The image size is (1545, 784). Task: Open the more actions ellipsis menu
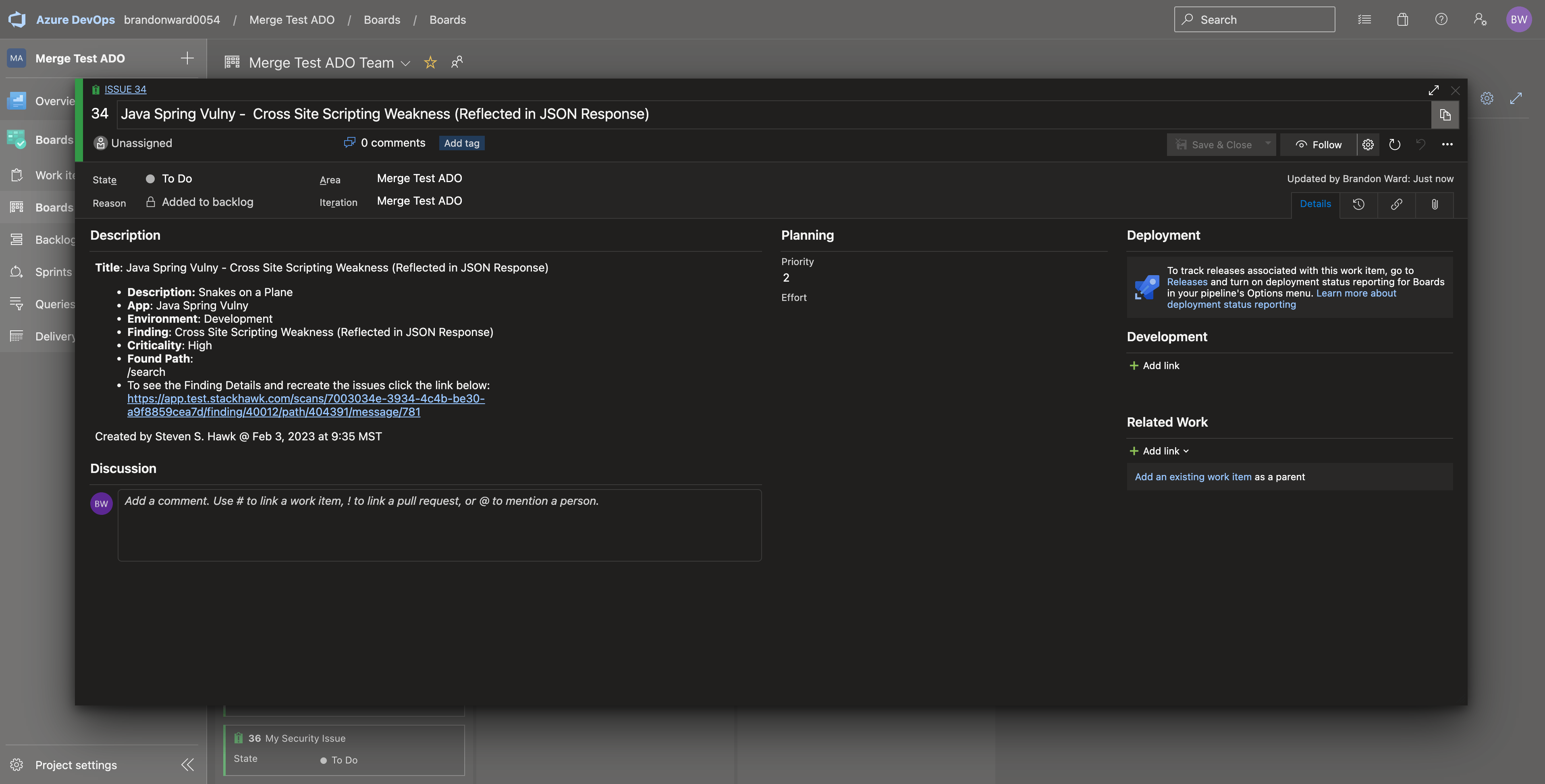tap(1447, 145)
